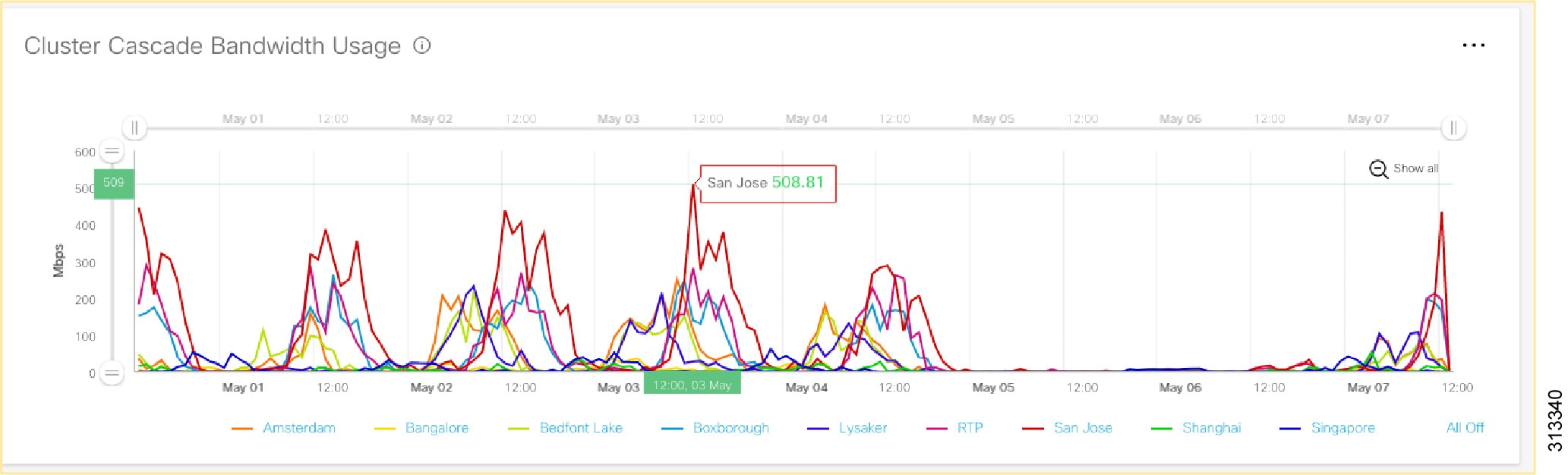
Task: Hide the Lysaker series
Action: [x=847, y=428]
